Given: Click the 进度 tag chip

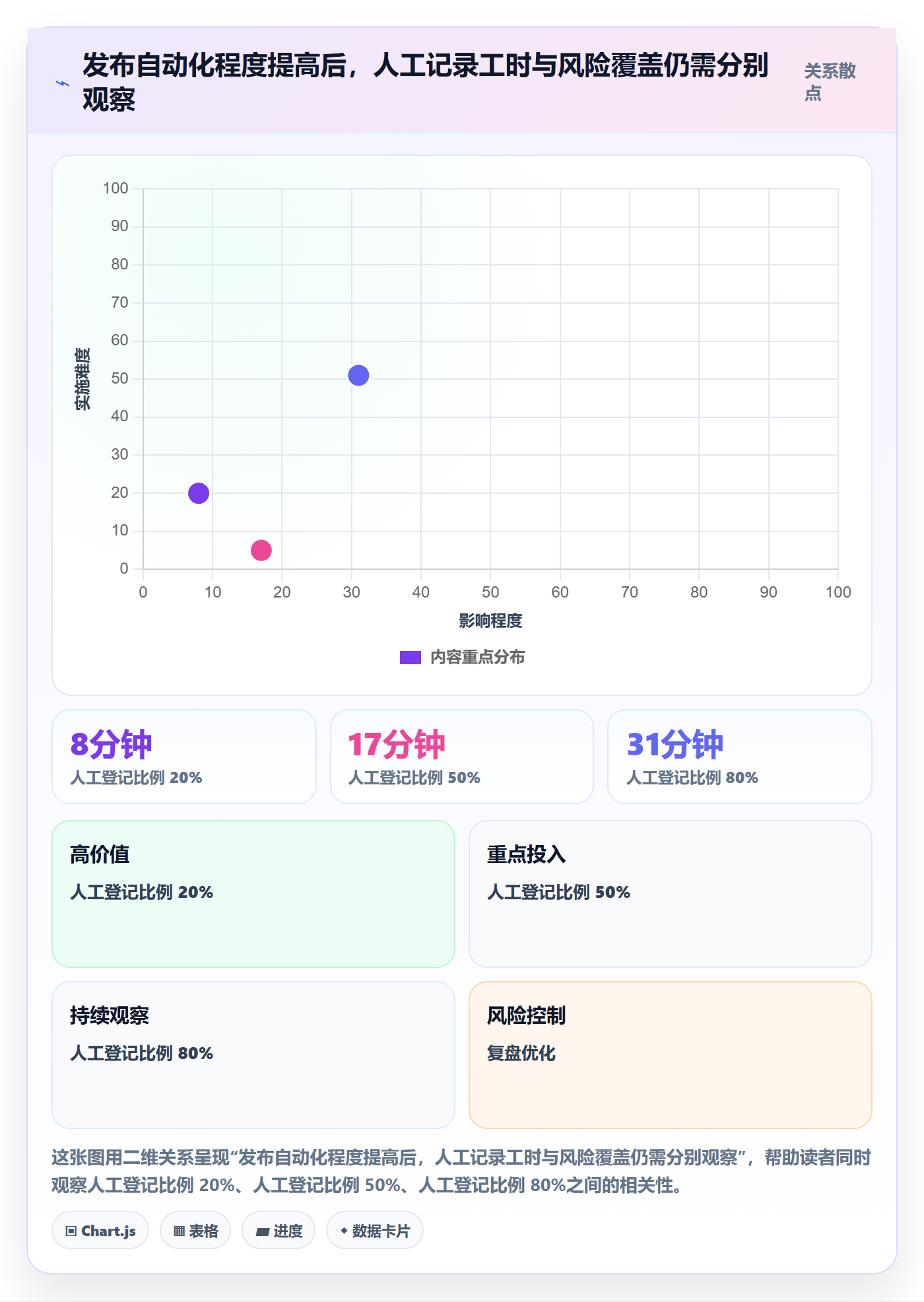Looking at the screenshot, I should pyautogui.click(x=279, y=1231).
